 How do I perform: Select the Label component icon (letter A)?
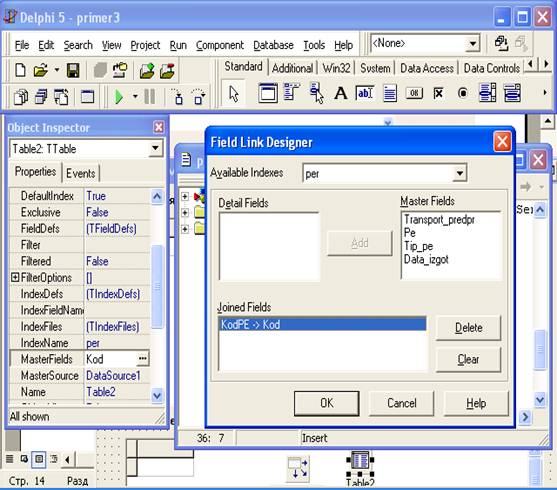[340, 93]
